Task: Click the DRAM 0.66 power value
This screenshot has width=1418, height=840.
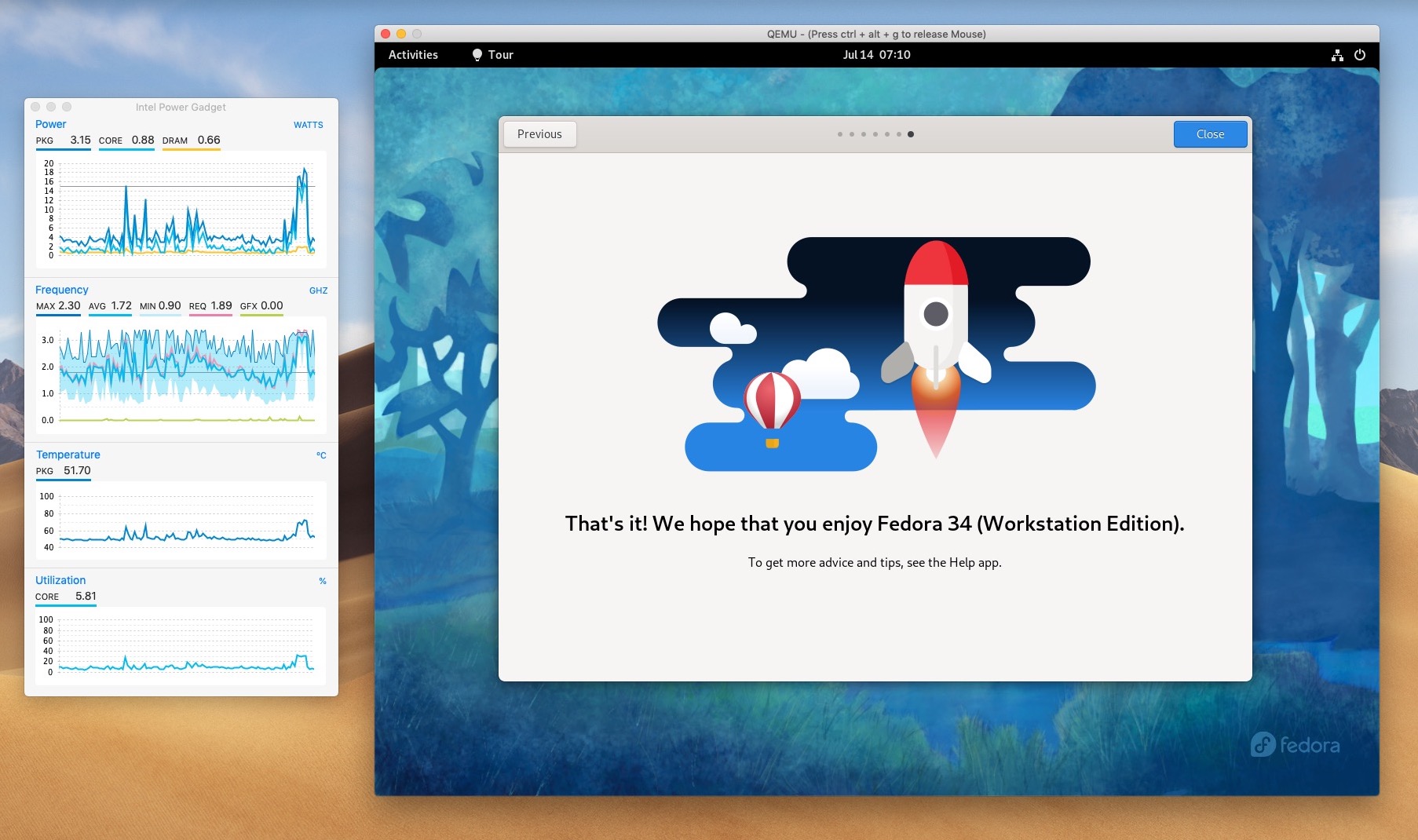Action: [x=192, y=141]
